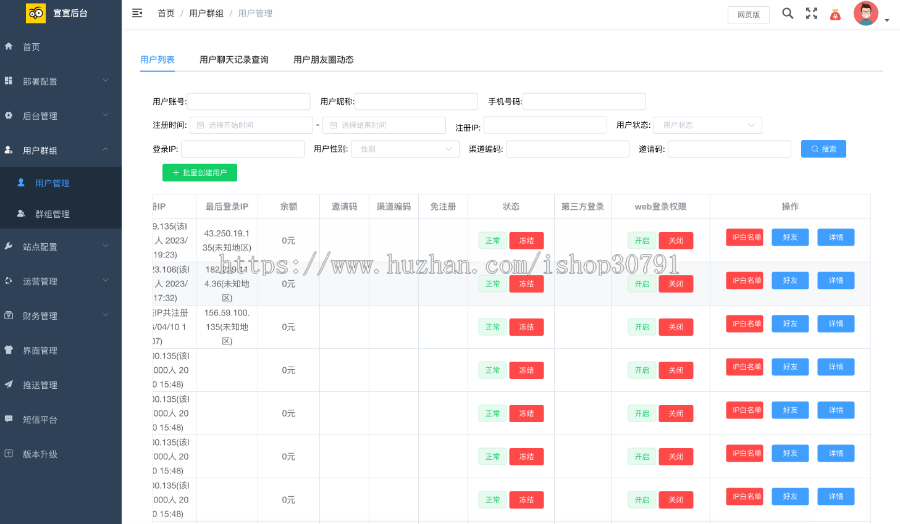Open the 用户状态 dropdown
The image size is (900, 524).
[x=708, y=125]
